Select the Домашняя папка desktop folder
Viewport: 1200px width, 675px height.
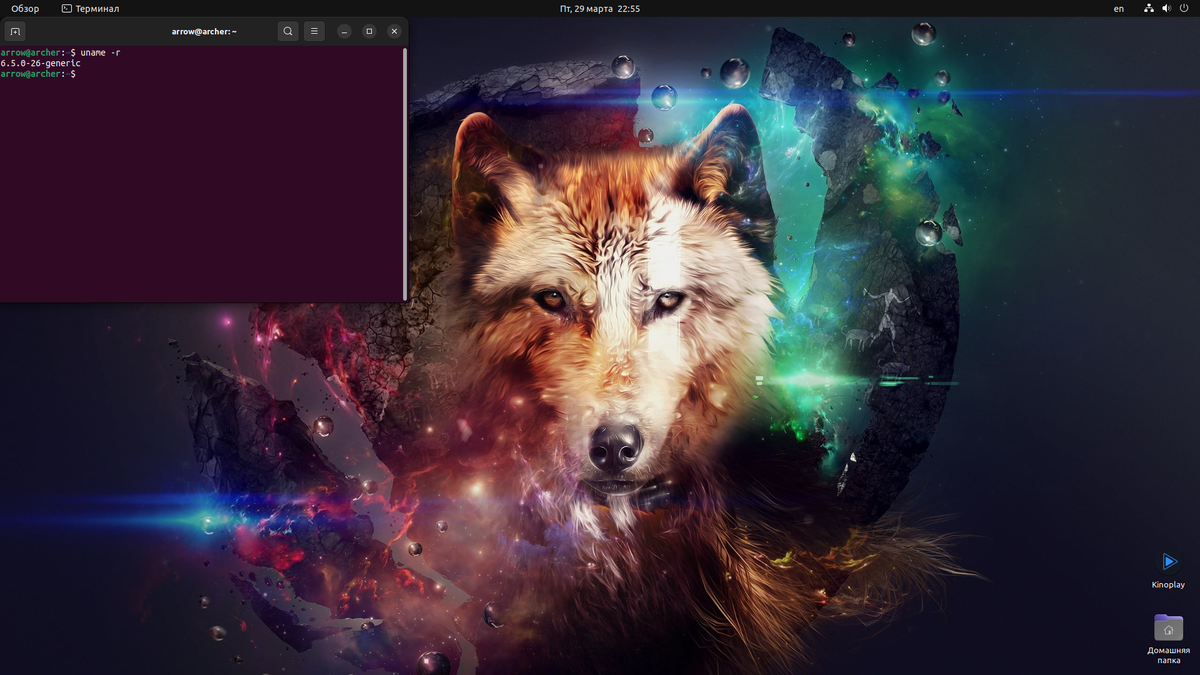click(1168, 639)
